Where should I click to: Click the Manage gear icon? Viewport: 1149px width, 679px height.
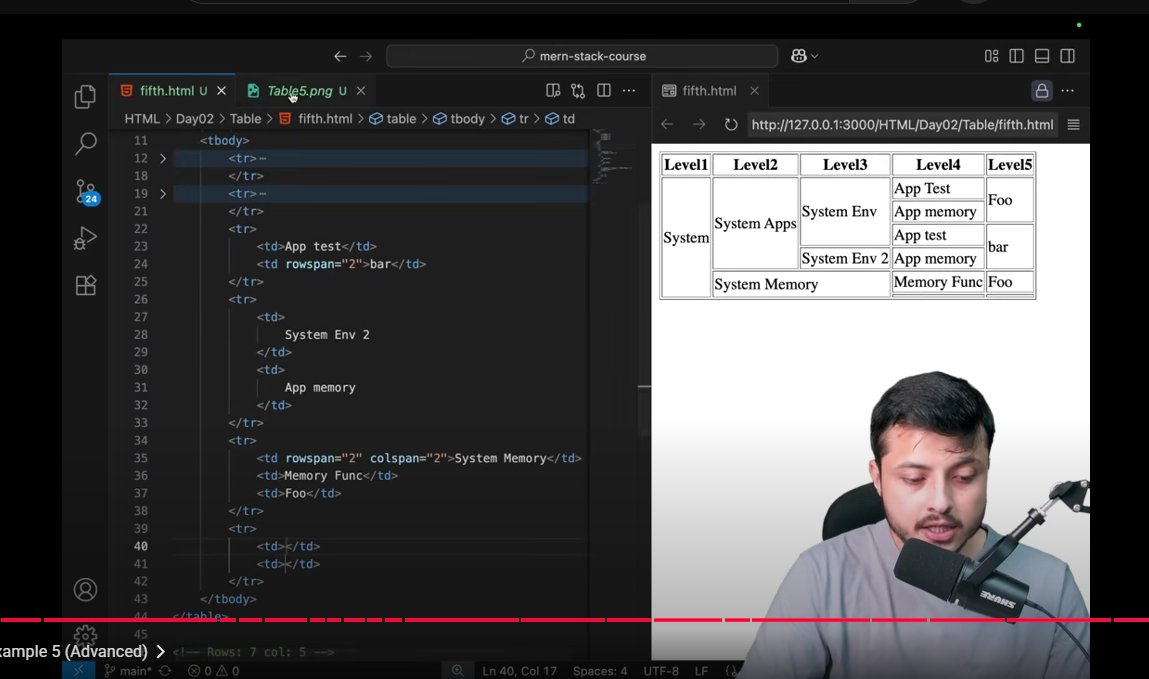click(85, 634)
